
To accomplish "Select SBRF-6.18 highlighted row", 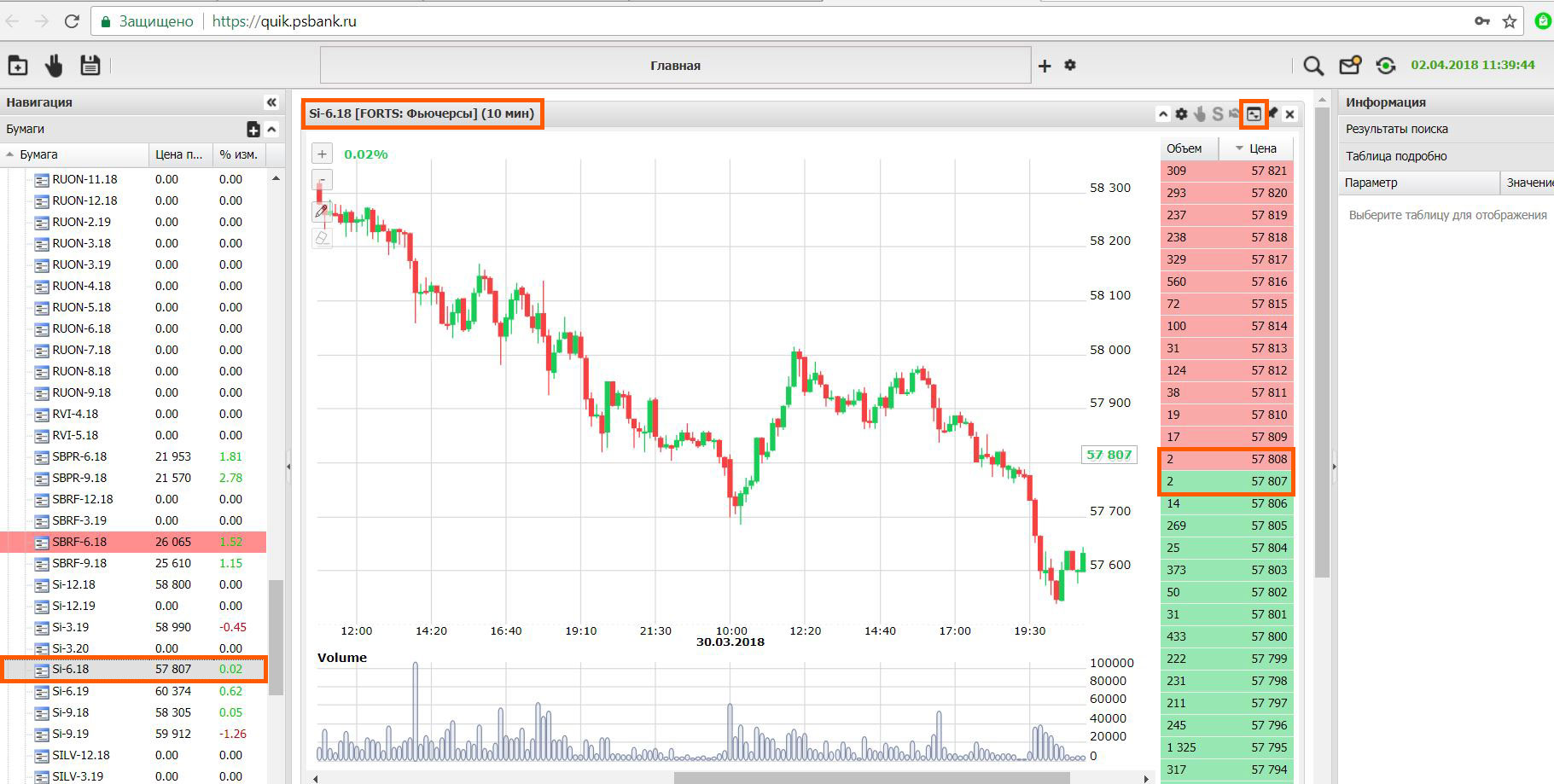I will [133, 542].
